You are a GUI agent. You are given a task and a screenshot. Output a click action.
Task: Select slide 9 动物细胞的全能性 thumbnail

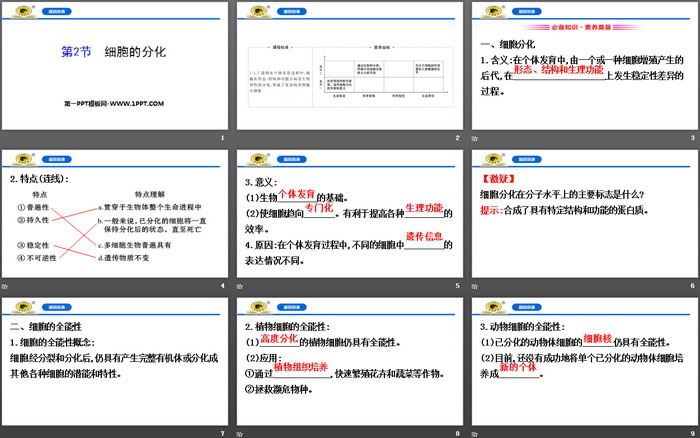coord(585,361)
